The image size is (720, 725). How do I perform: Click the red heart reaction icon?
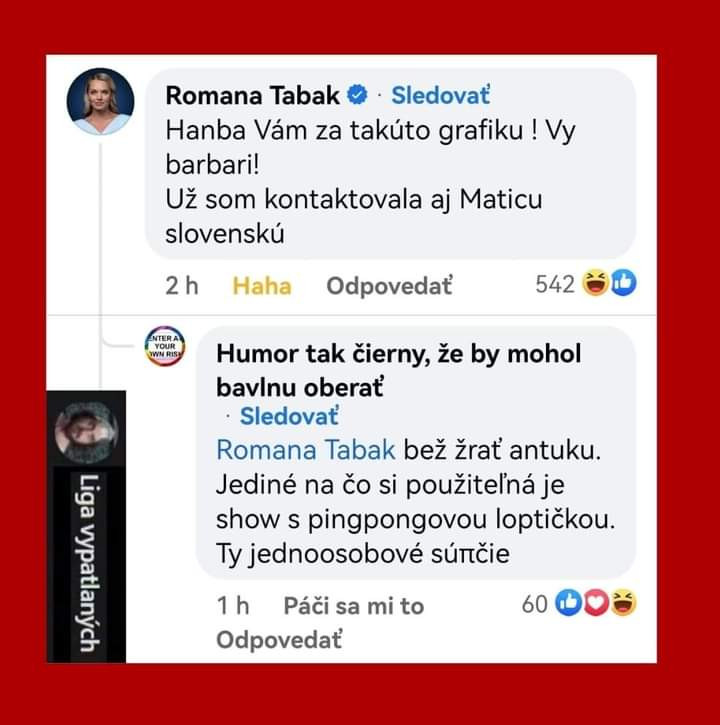[596, 603]
